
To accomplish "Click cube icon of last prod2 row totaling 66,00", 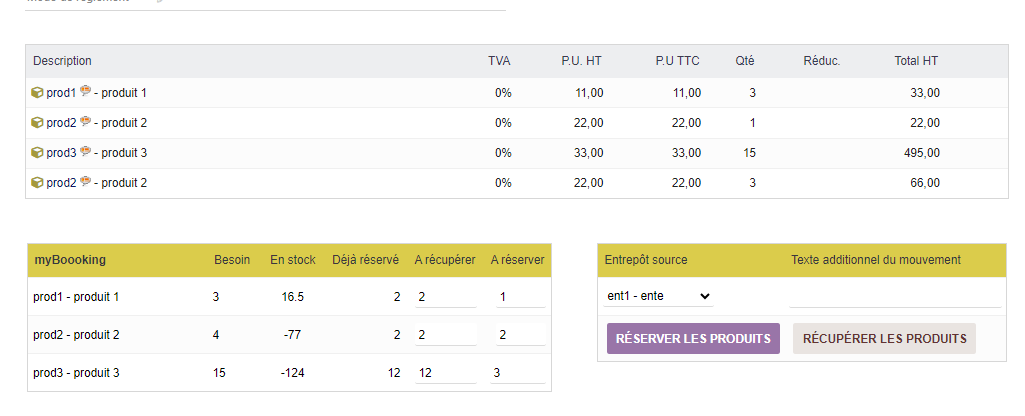I will tap(37, 183).
